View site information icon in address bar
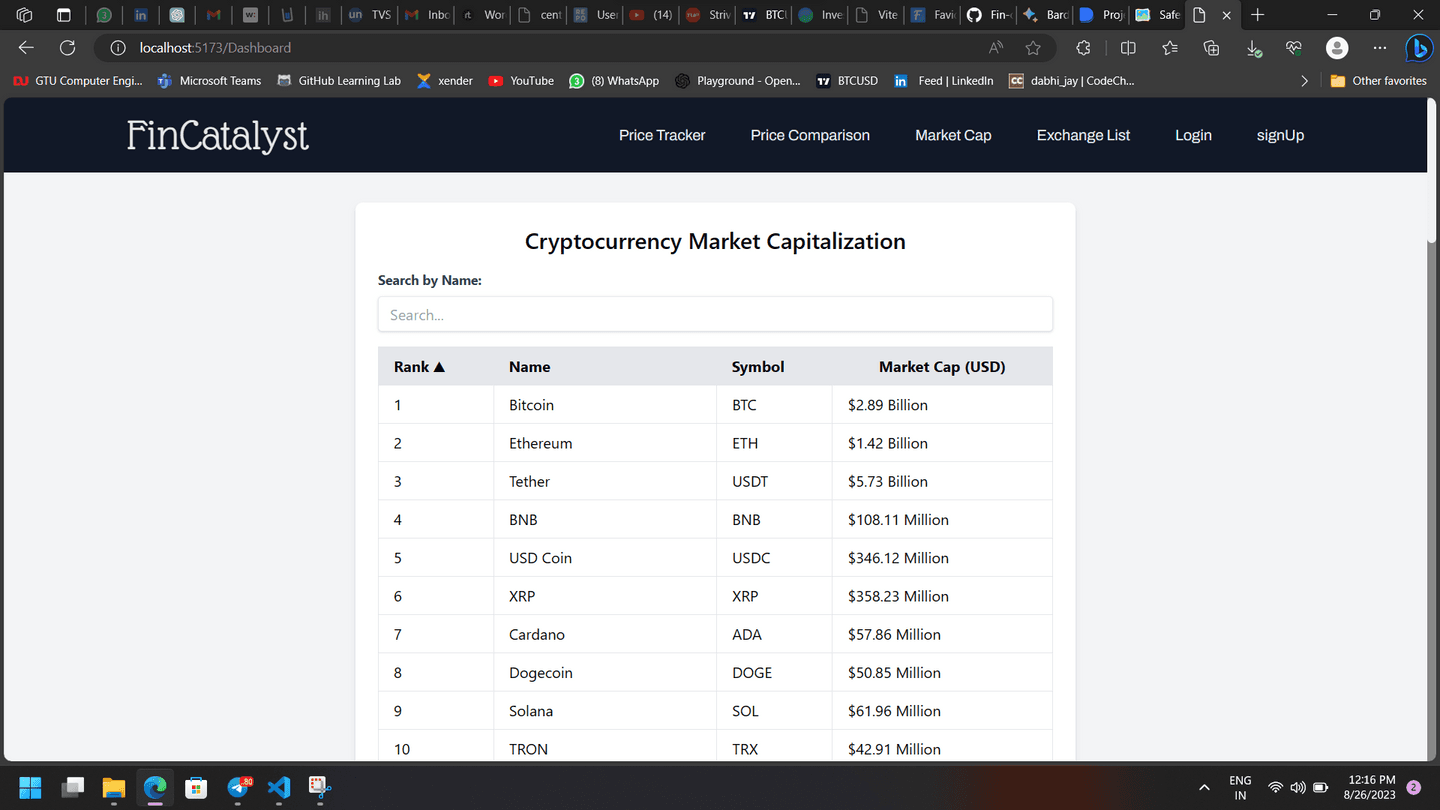This screenshot has height=810, width=1440. tap(118, 48)
